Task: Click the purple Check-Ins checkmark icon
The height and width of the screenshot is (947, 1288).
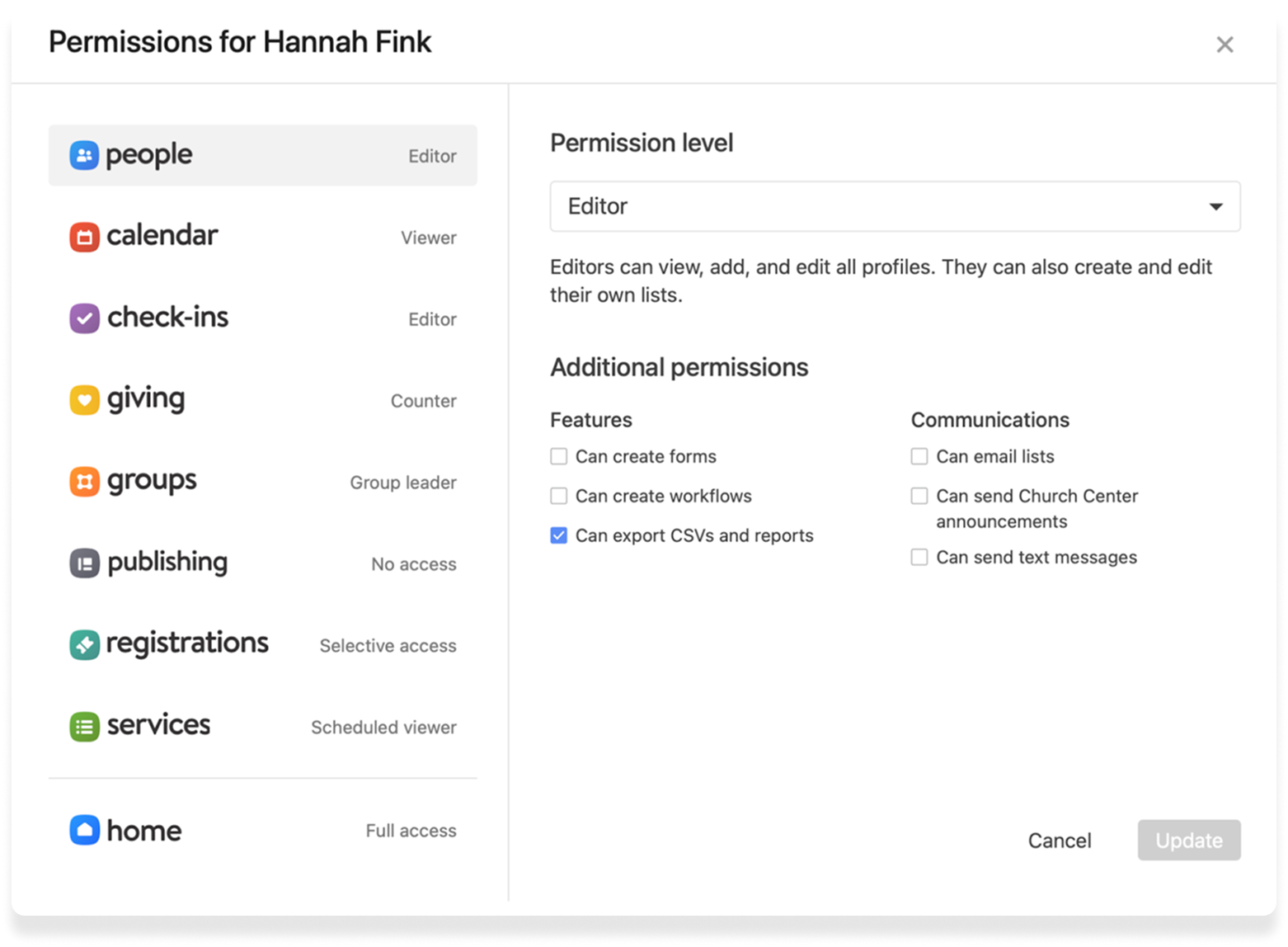Action: coord(84,318)
